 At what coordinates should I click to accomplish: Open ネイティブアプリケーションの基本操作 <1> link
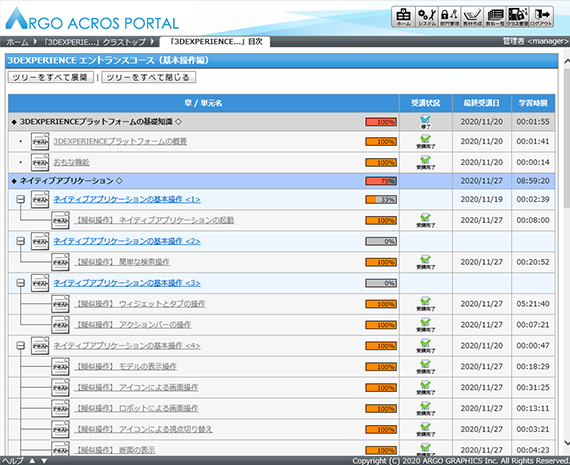(x=127, y=200)
